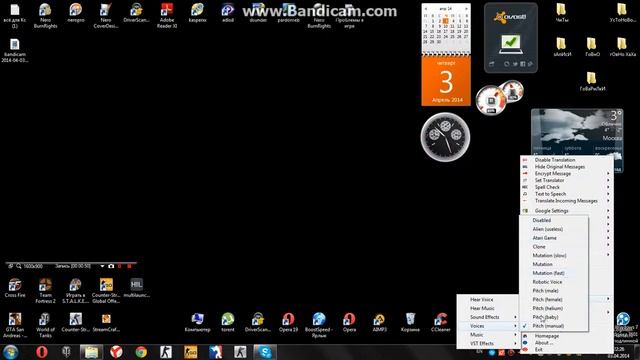Image resolution: width=640 pixels, height=360 pixels.
Task: Open the Cross Fire desktop shortcut
Action: (15, 288)
